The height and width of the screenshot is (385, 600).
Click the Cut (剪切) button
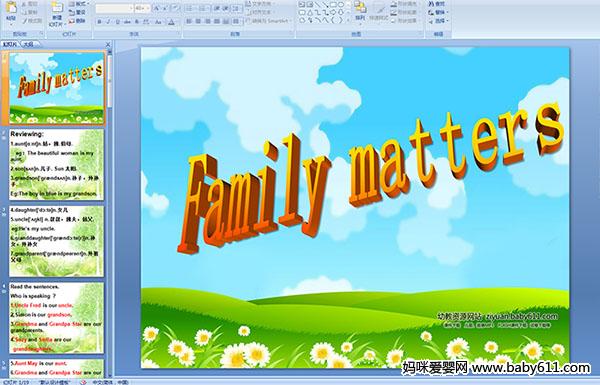coord(30,4)
